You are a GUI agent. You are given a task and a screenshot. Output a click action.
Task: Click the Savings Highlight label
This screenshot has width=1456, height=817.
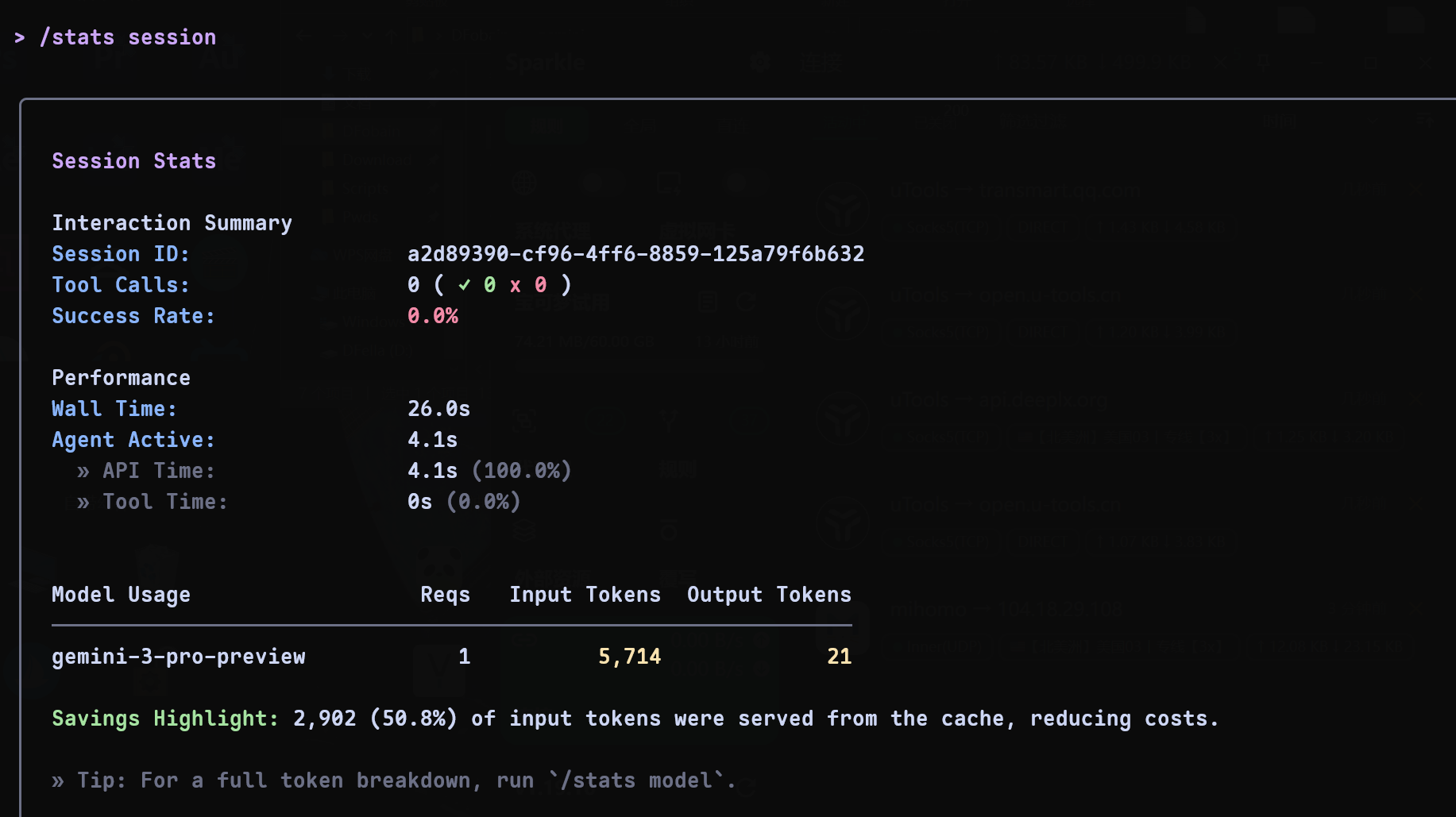click(165, 719)
